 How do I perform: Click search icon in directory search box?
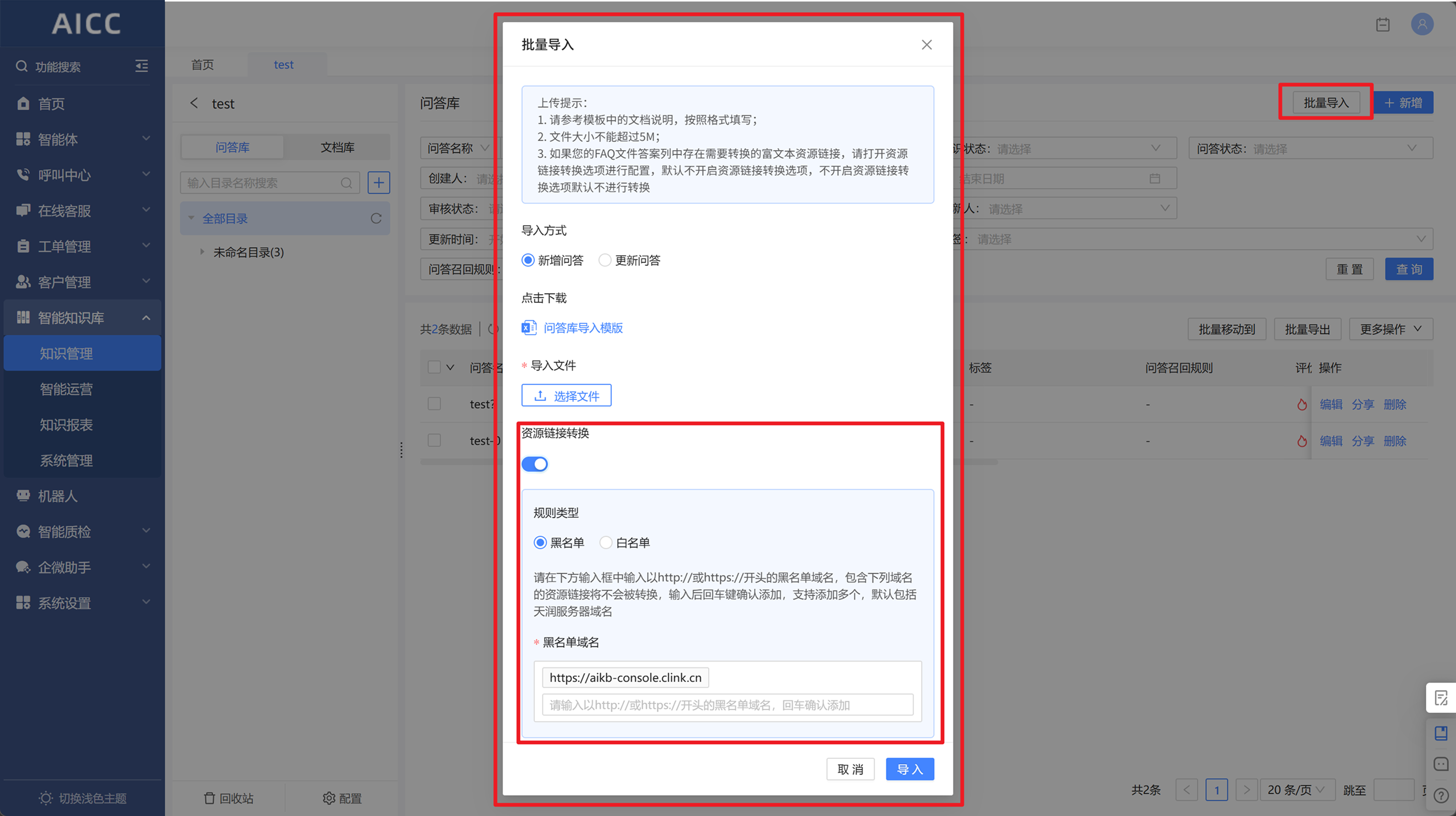coord(346,183)
